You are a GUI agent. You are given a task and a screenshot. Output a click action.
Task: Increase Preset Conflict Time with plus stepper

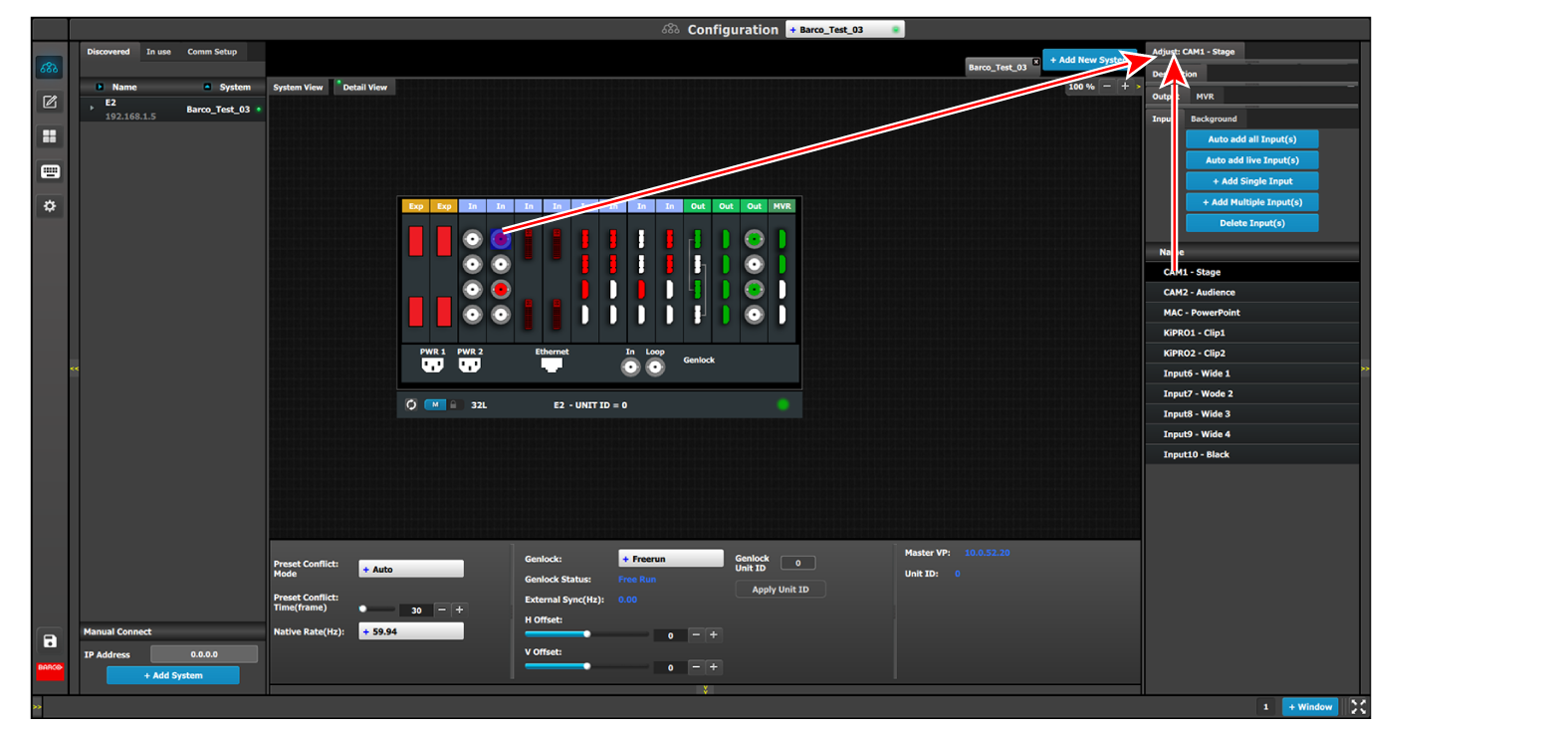(459, 610)
